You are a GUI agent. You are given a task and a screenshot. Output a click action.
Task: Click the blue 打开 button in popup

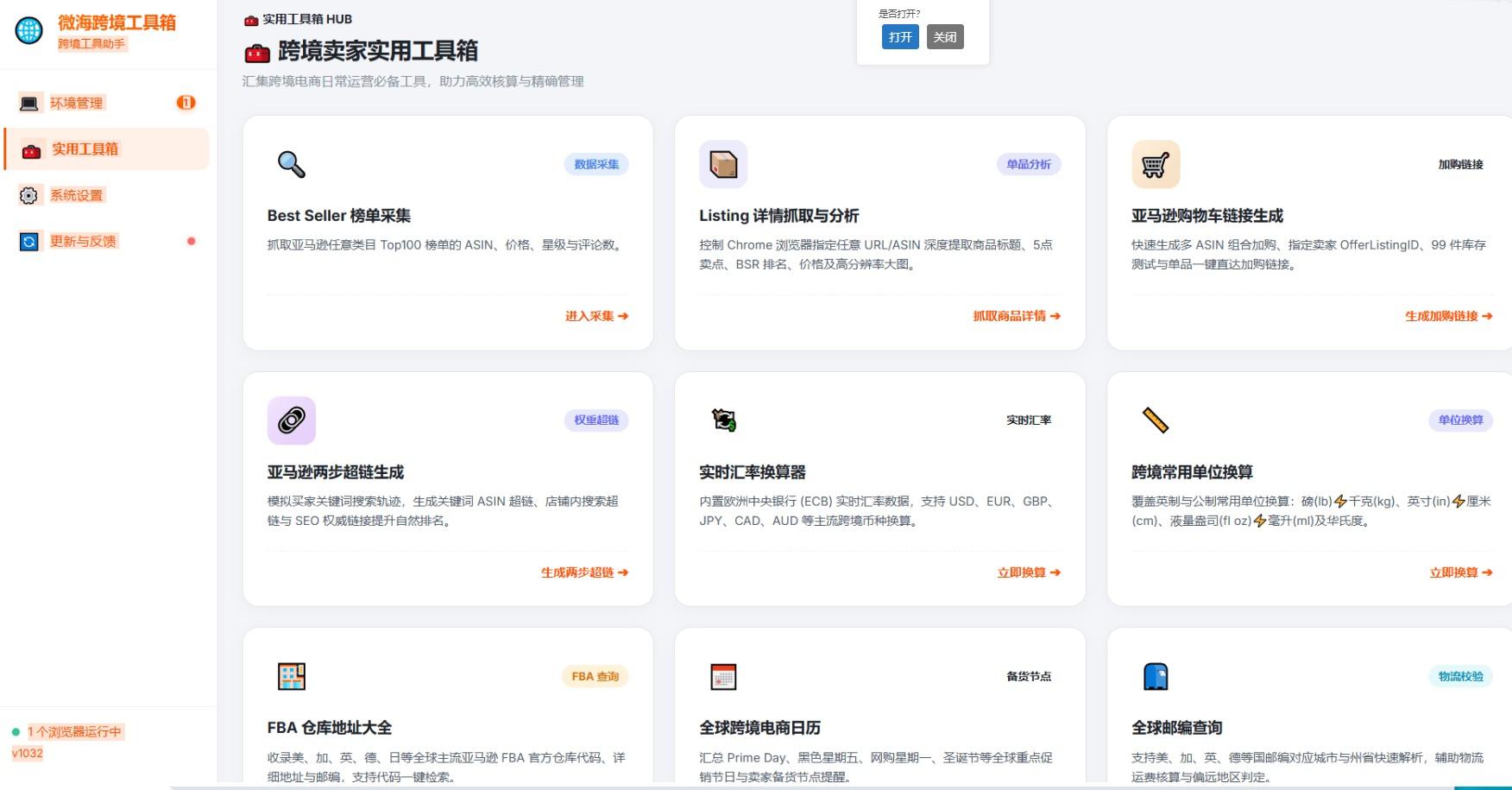point(900,37)
